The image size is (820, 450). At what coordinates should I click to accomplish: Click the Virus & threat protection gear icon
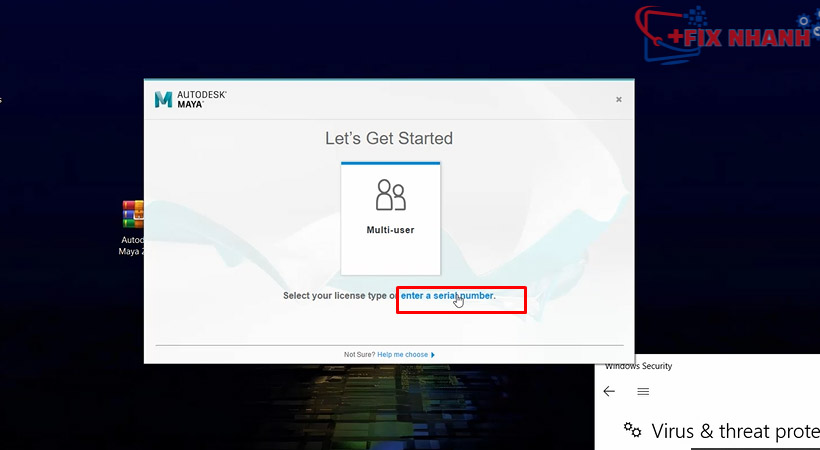[632, 430]
